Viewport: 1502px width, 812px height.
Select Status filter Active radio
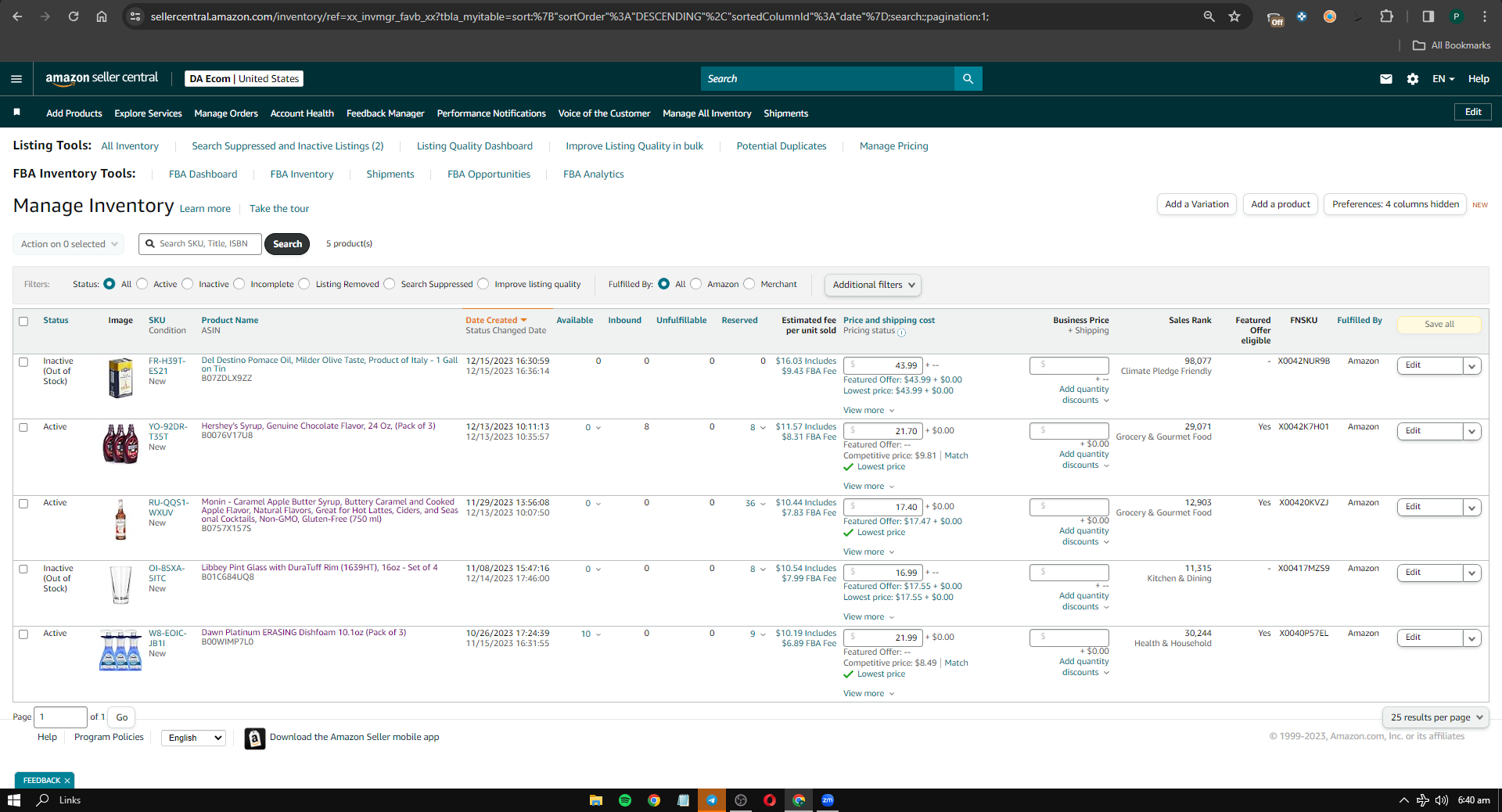(x=142, y=284)
